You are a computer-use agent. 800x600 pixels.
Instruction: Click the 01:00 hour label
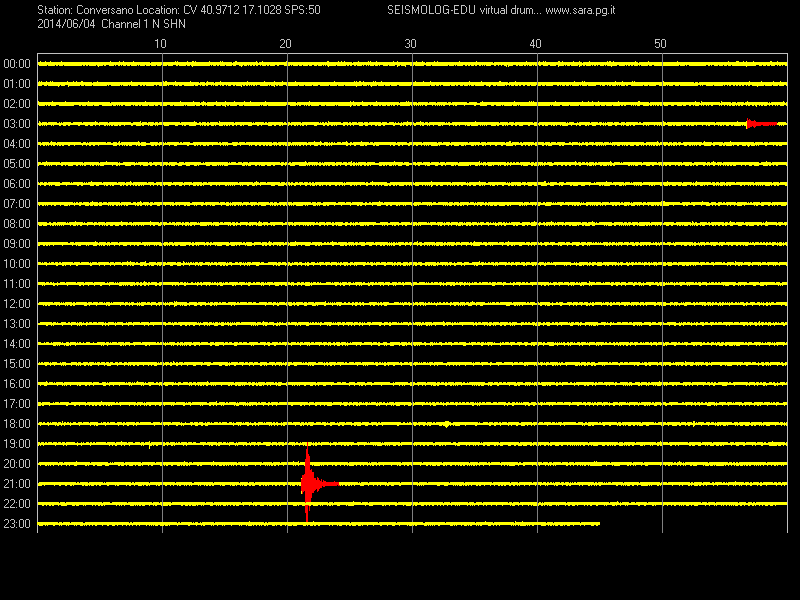[x=17, y=84]
